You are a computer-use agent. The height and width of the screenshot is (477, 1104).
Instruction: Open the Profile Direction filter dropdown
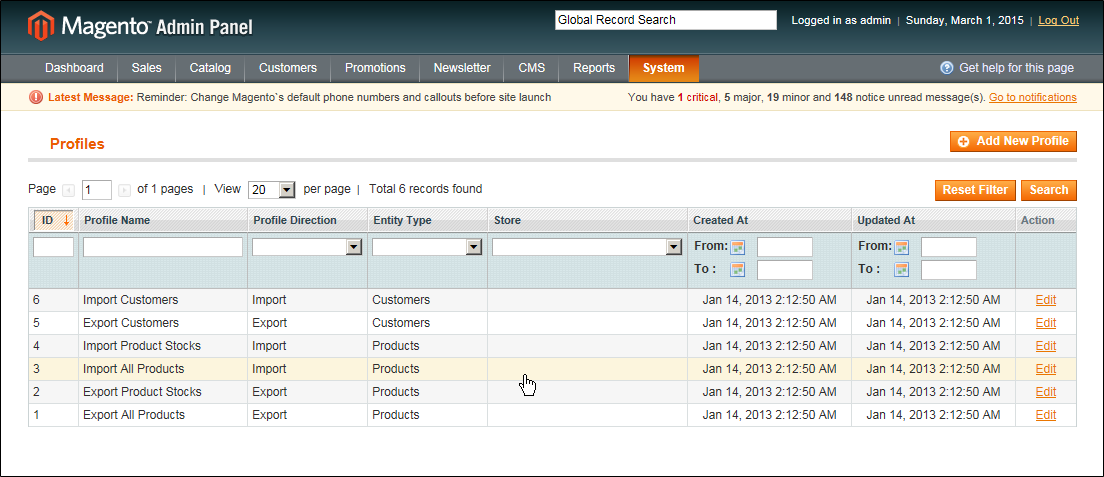click(x=307, y=247)
